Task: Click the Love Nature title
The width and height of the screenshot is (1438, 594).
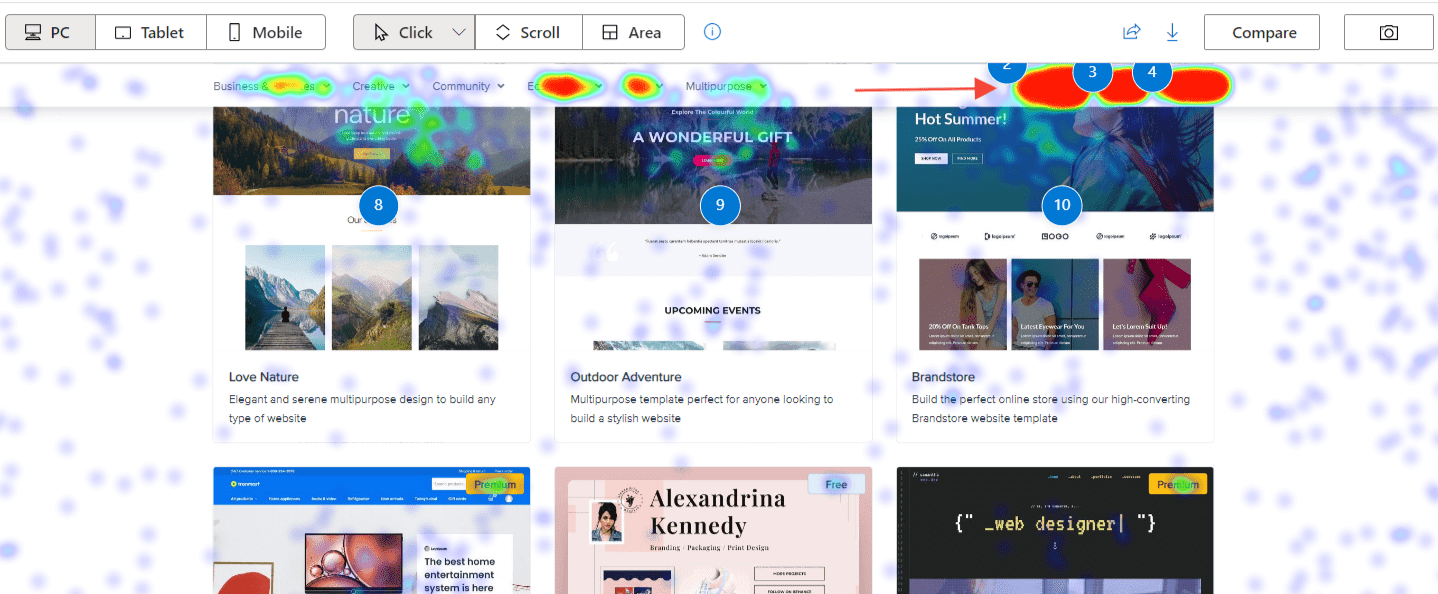Action: coord(264,377)
